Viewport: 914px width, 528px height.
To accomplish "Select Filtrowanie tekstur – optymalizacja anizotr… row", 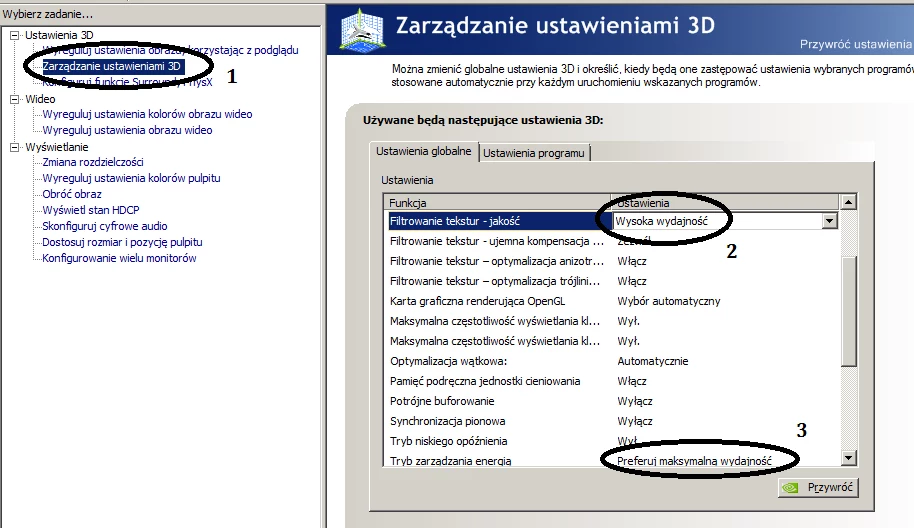I will click(611, 261).
